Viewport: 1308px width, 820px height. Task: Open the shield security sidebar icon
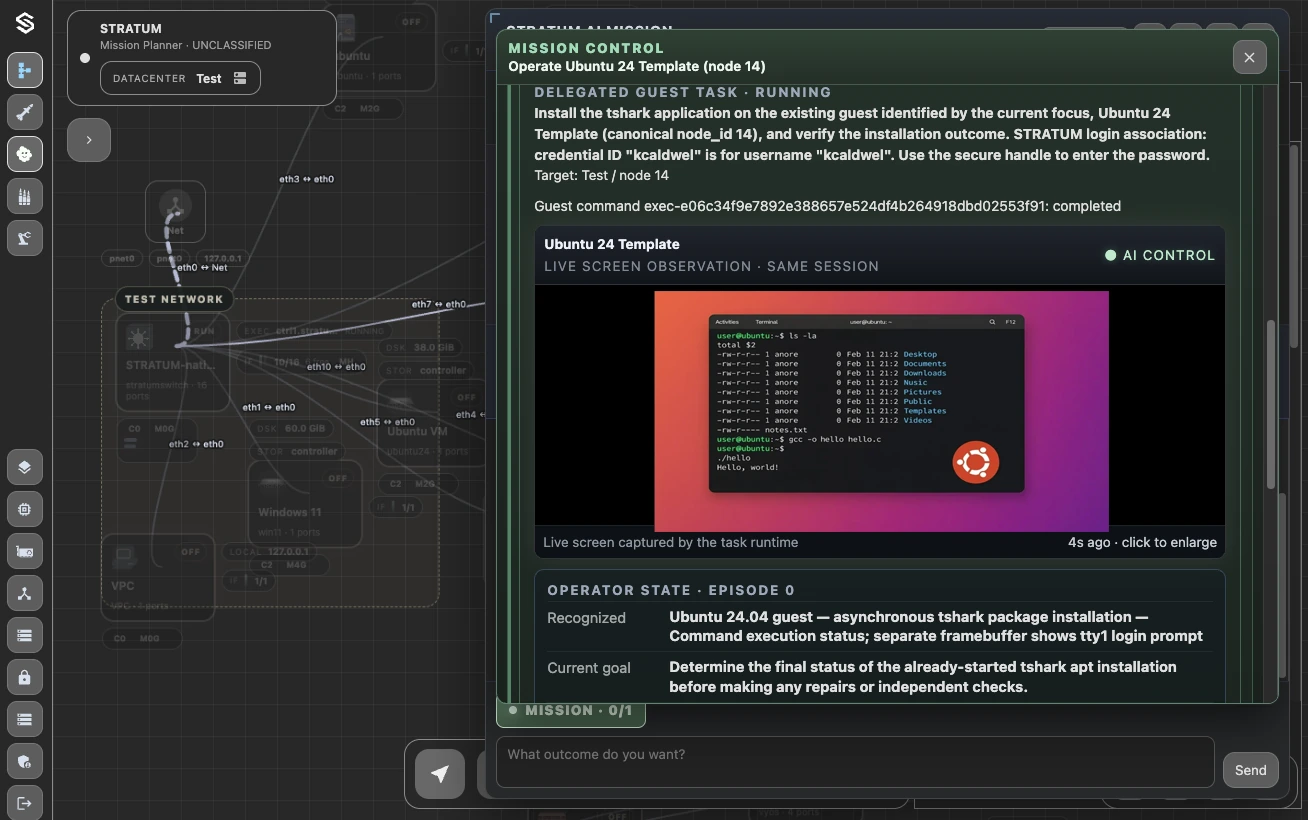tap(25, 761)
